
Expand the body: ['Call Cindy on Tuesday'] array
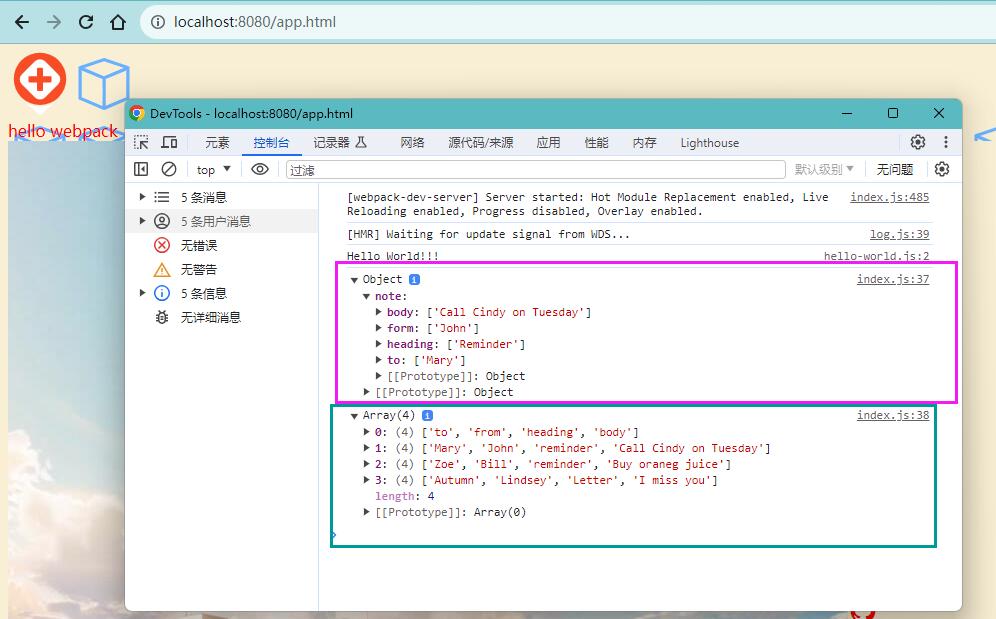[x=379, y=312]
